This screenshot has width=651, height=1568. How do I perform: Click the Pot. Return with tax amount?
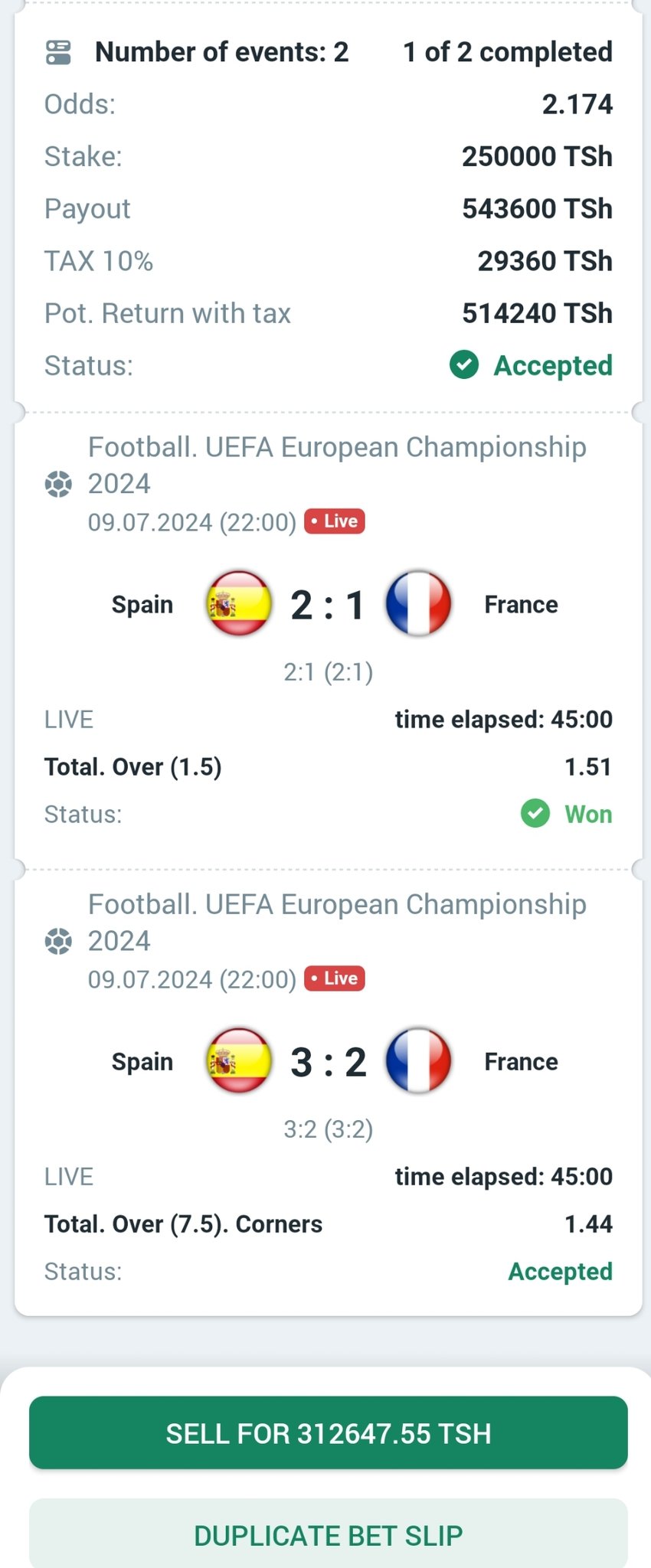tap(537, 313)
